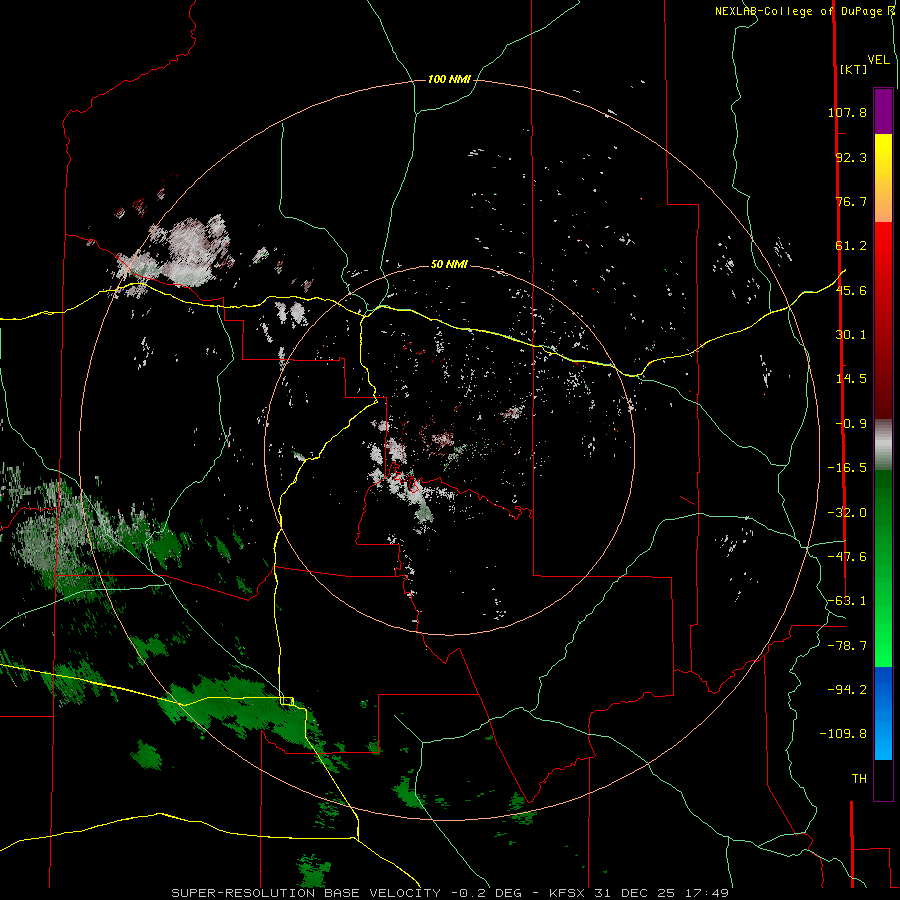Click the [KT] units label
Viewport: 900px width, 900px height.
tap(854, 69)
